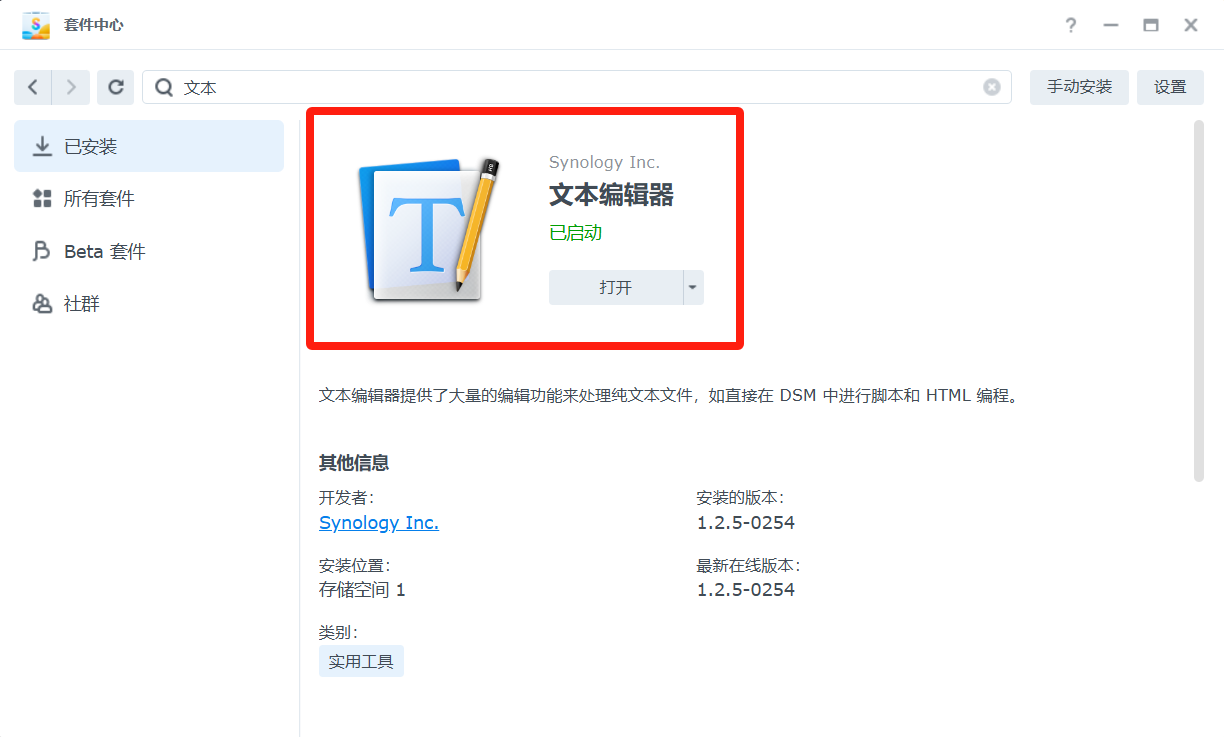1224x737 pixels.
Task: Go forward with the right arrow button
Action: 71,87
